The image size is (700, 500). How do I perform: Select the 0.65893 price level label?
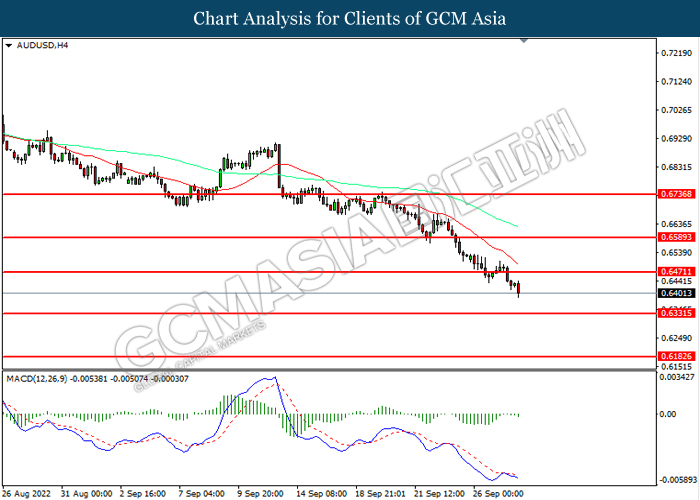point(677,237)
